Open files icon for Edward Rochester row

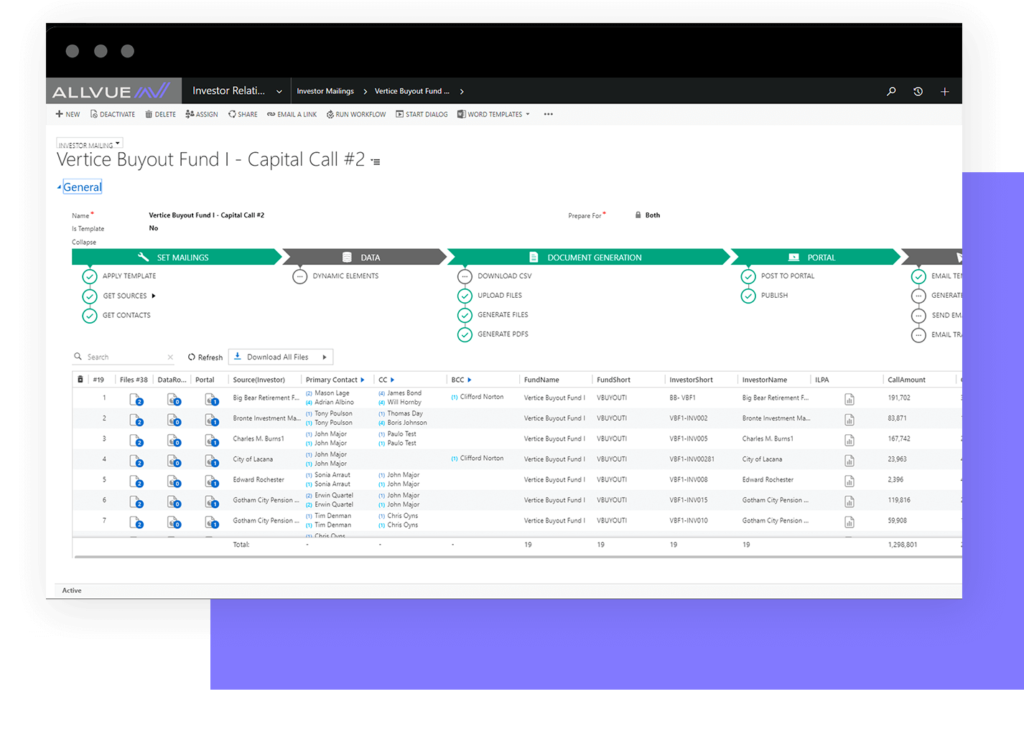pos(136,482)
